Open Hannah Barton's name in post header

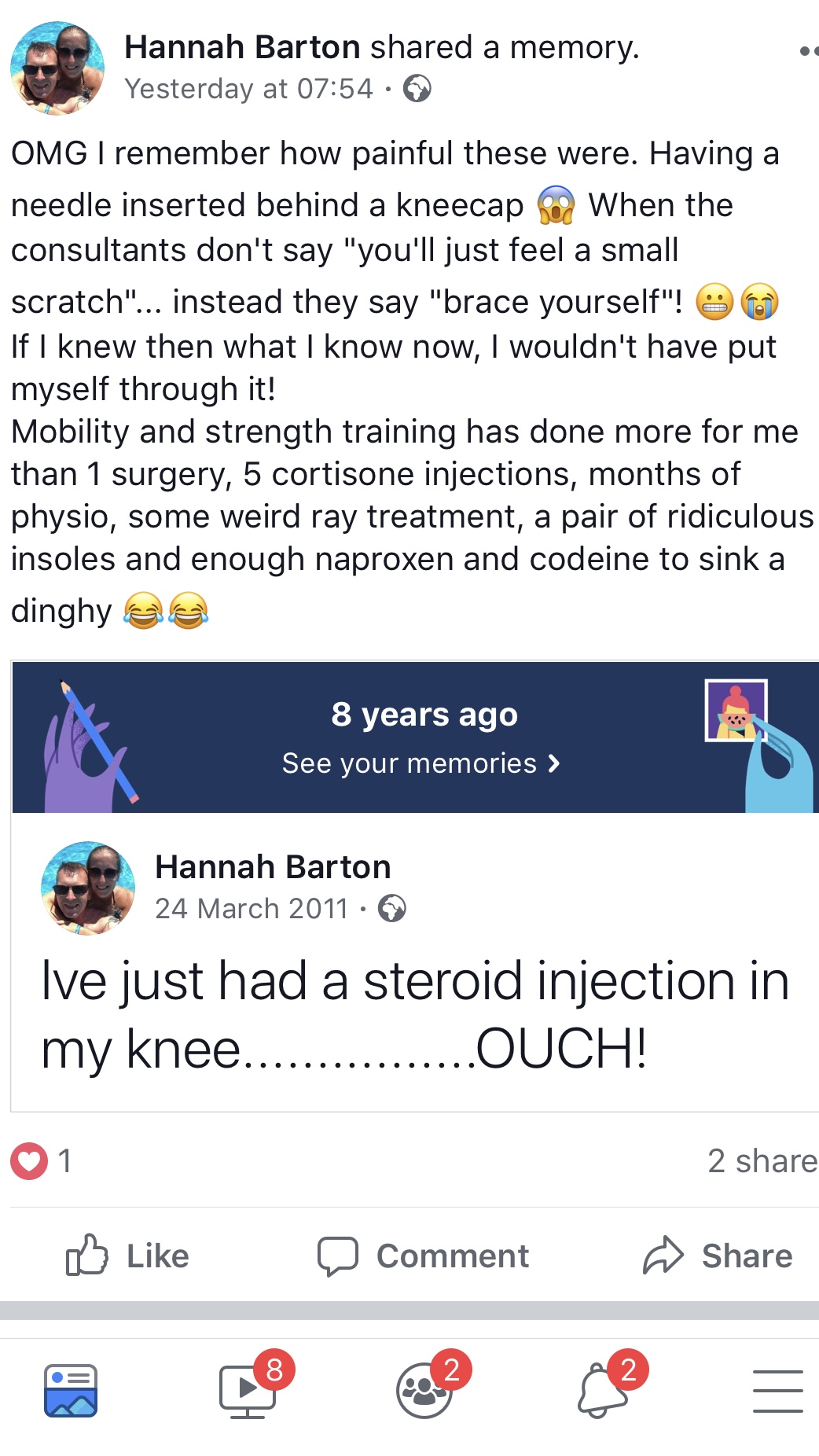pos(241,47)
